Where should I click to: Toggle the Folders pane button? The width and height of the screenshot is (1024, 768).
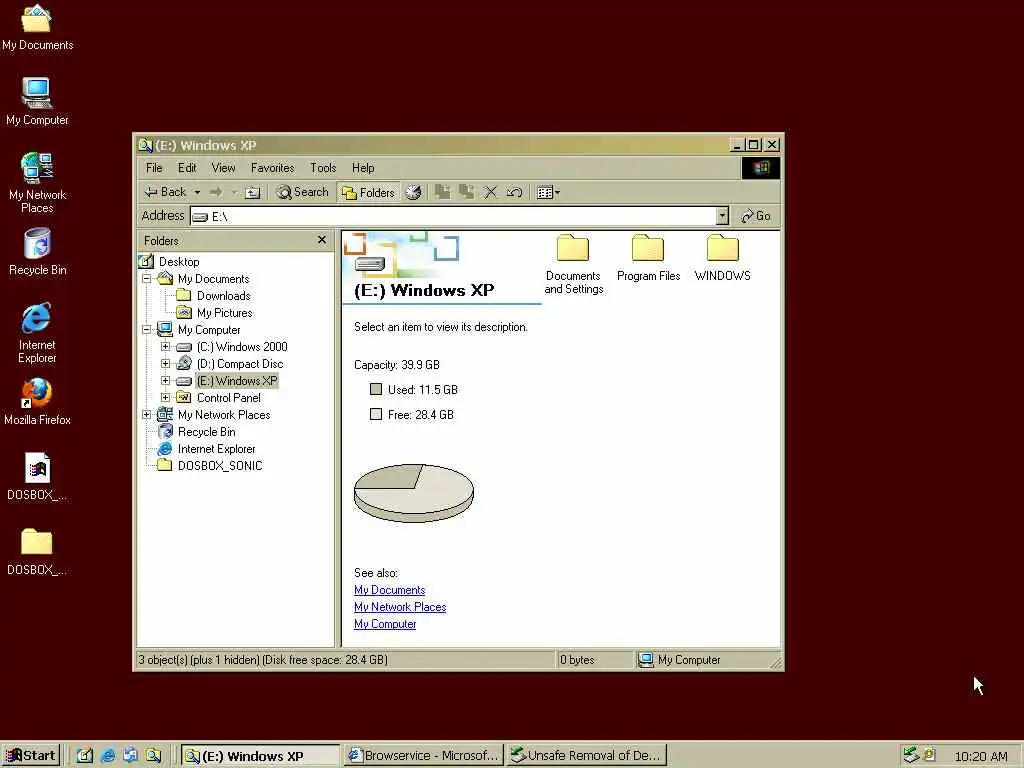(369, 193)
